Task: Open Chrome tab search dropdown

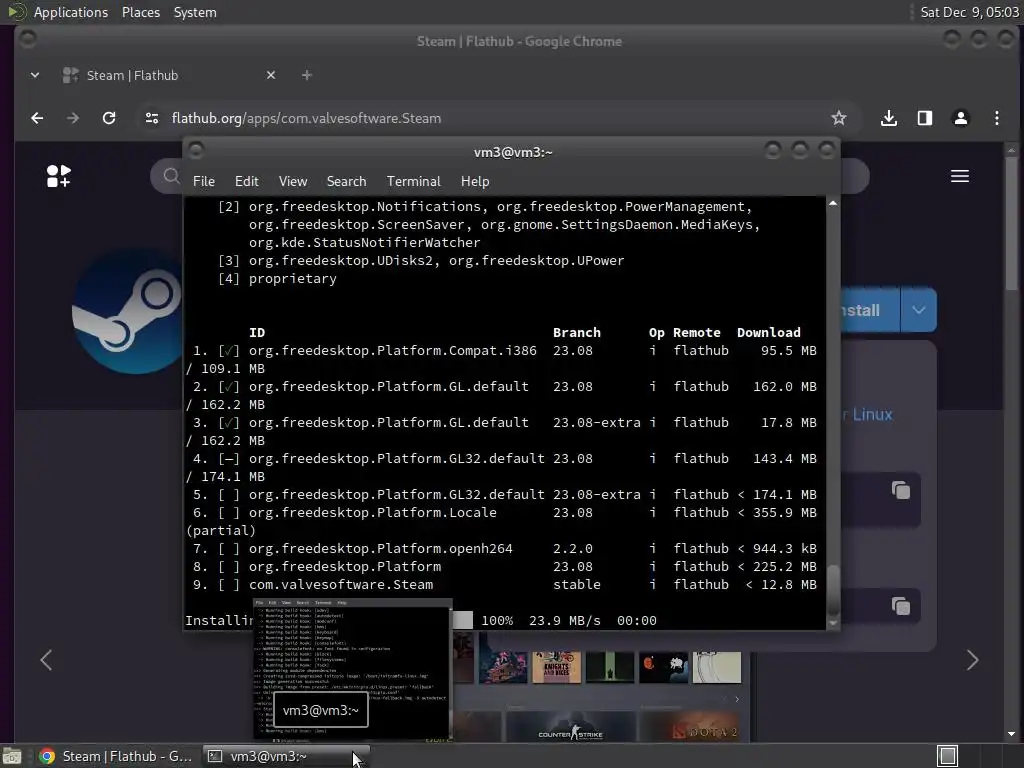Action: 35,75
